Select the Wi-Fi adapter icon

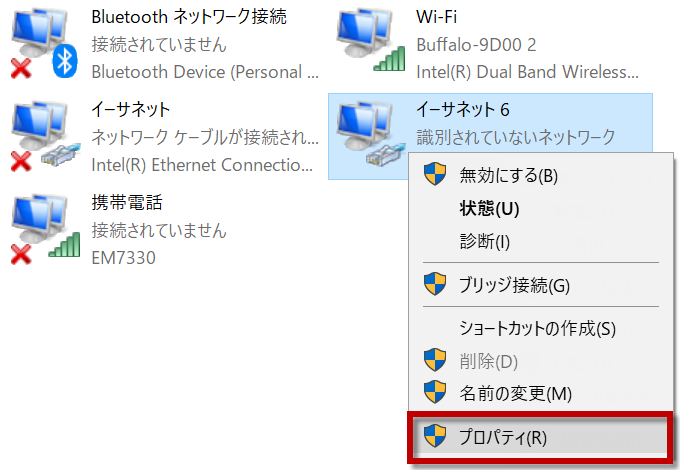tap(371, 40)
